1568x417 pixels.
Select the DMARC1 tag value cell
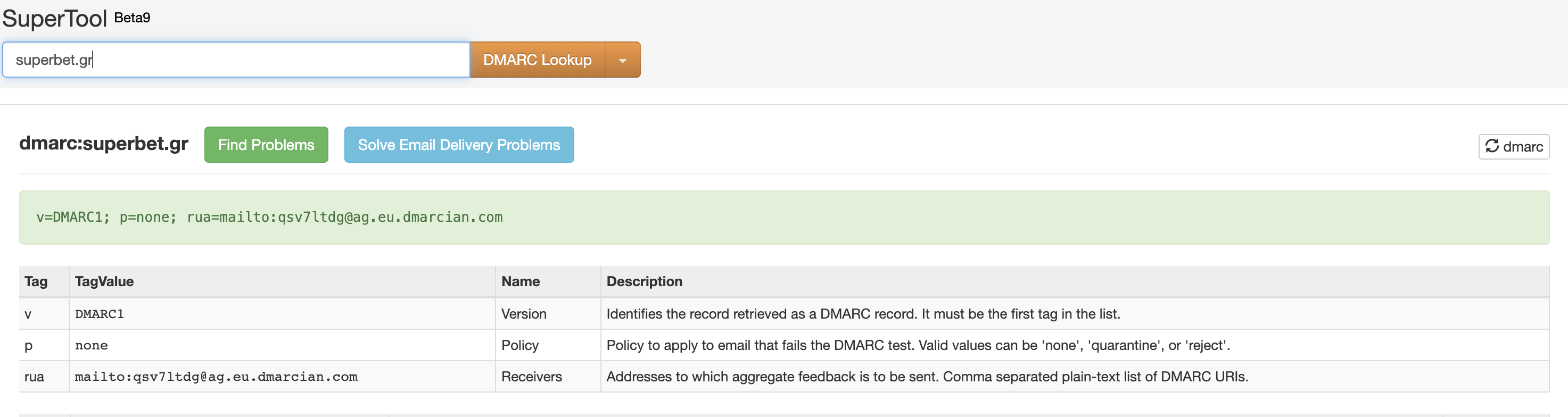pyautogui.click(x=99, y=314)
